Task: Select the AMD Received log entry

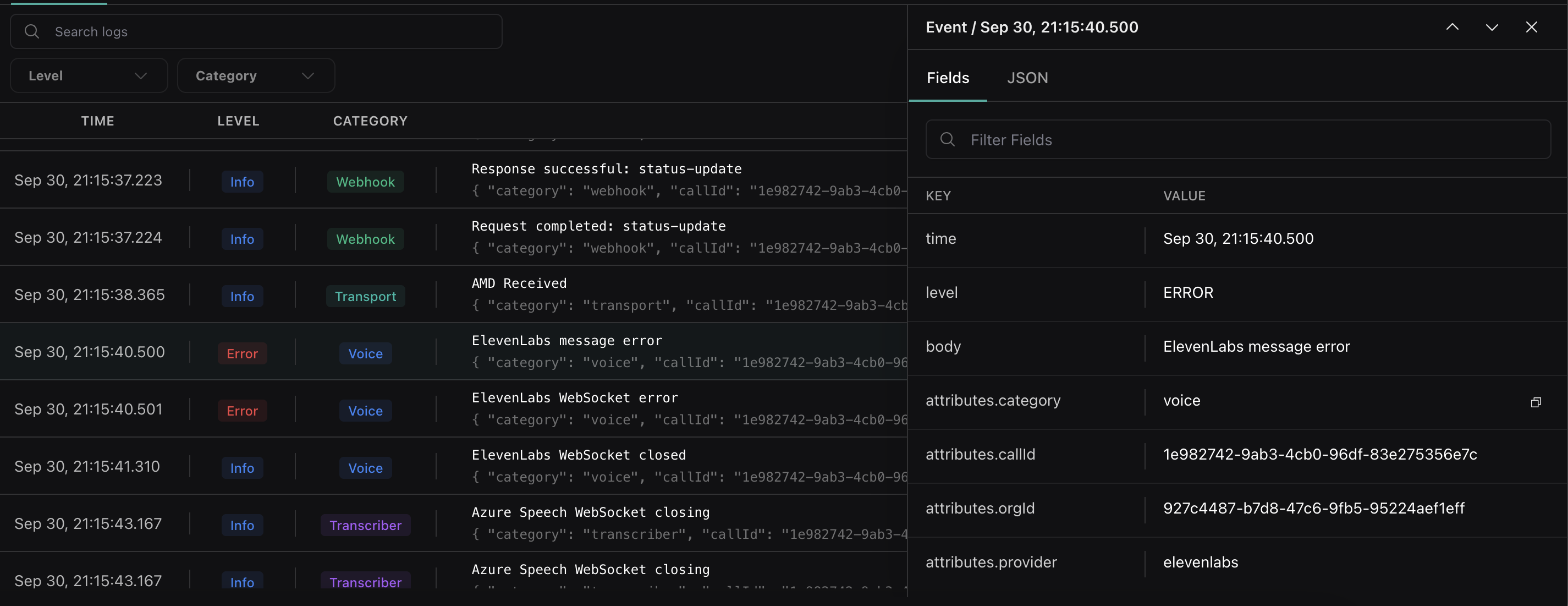Action: tap(519, 283)
